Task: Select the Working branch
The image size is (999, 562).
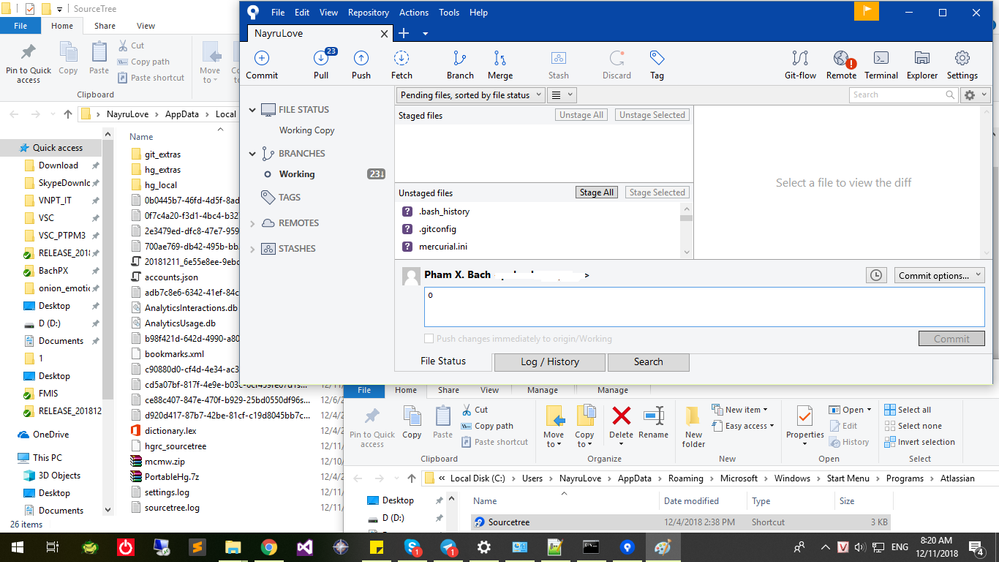Action: [x=296, y=174]
